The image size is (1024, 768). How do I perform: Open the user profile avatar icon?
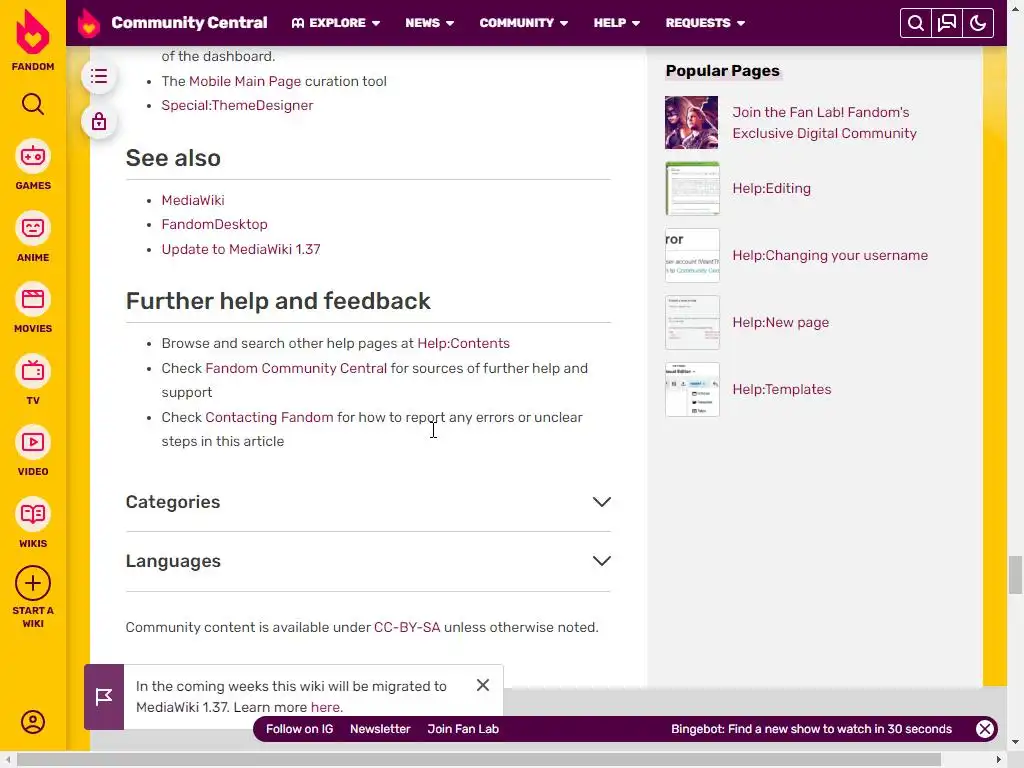pyautogui.click(x=33, y=722)
